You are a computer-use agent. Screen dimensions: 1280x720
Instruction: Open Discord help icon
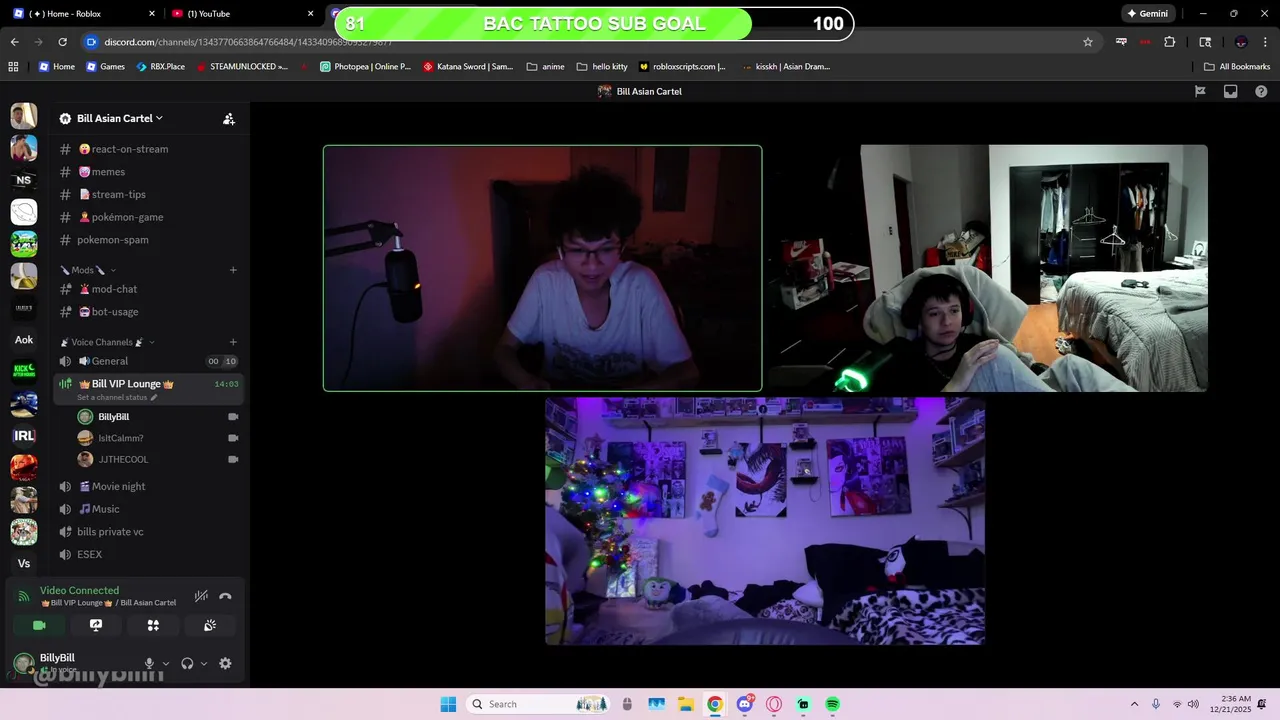tap(1261, 91)
